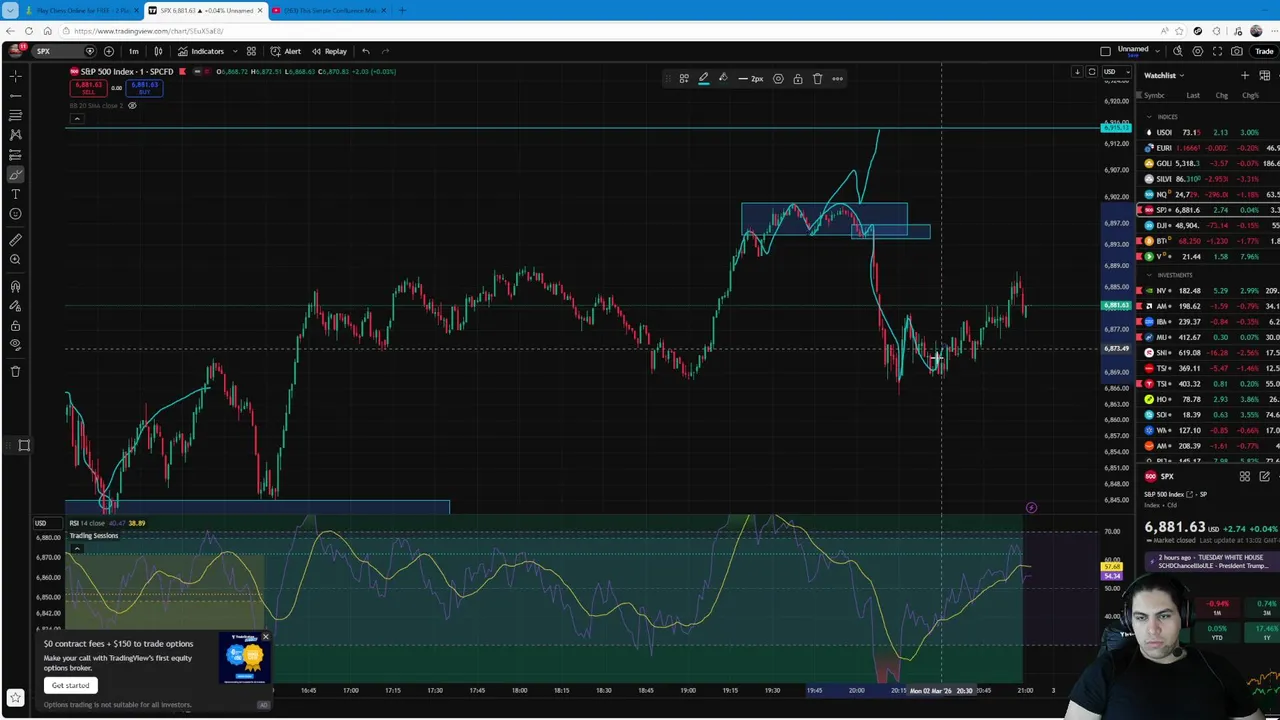This screenshot has height=720, width=1280.
Task: Toggle BB 20 SMA indicator visibility
Action: click(x=132, y=106)
